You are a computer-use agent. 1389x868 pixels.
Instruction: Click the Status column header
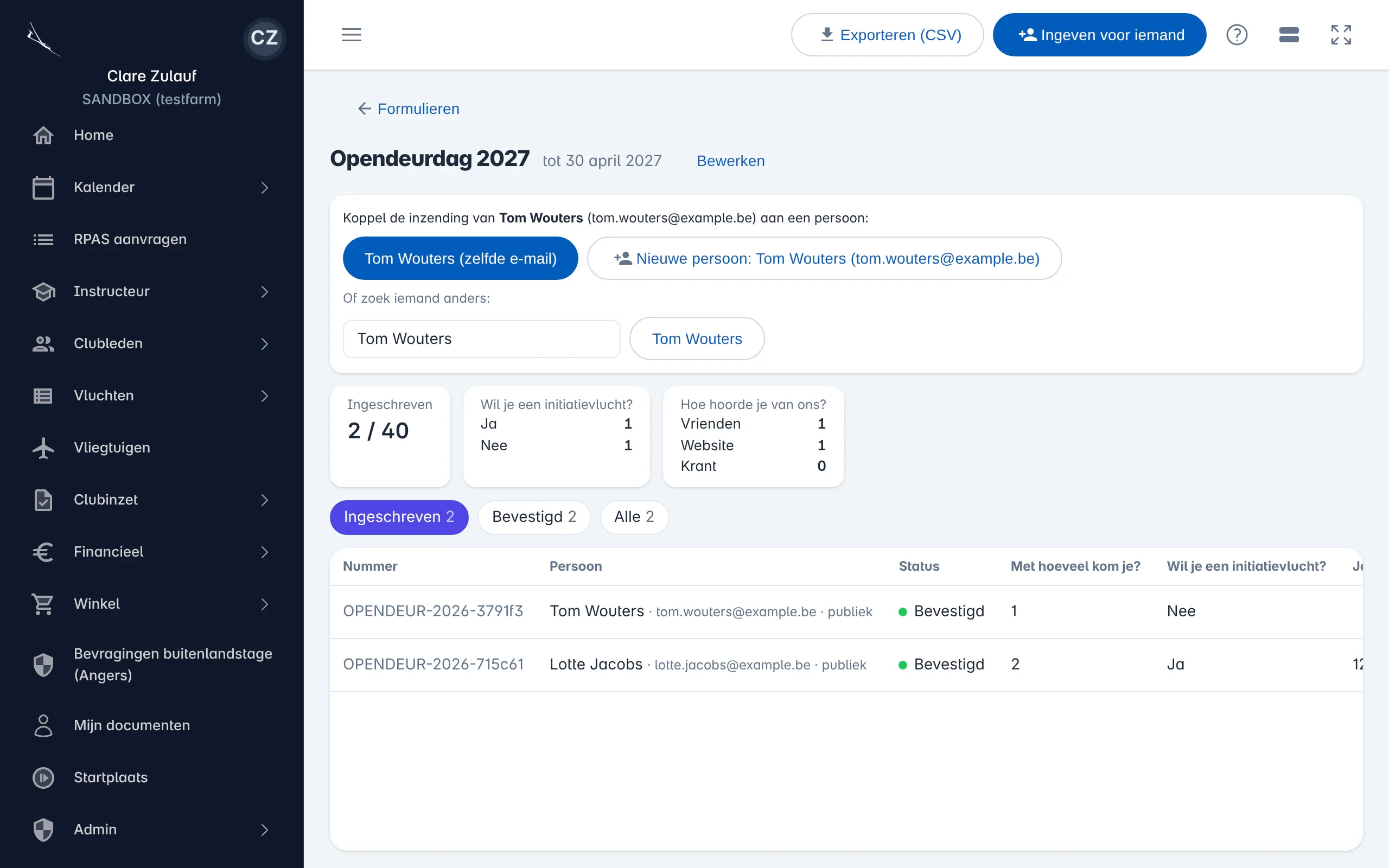pyautogui.click(x=919, y=566)
